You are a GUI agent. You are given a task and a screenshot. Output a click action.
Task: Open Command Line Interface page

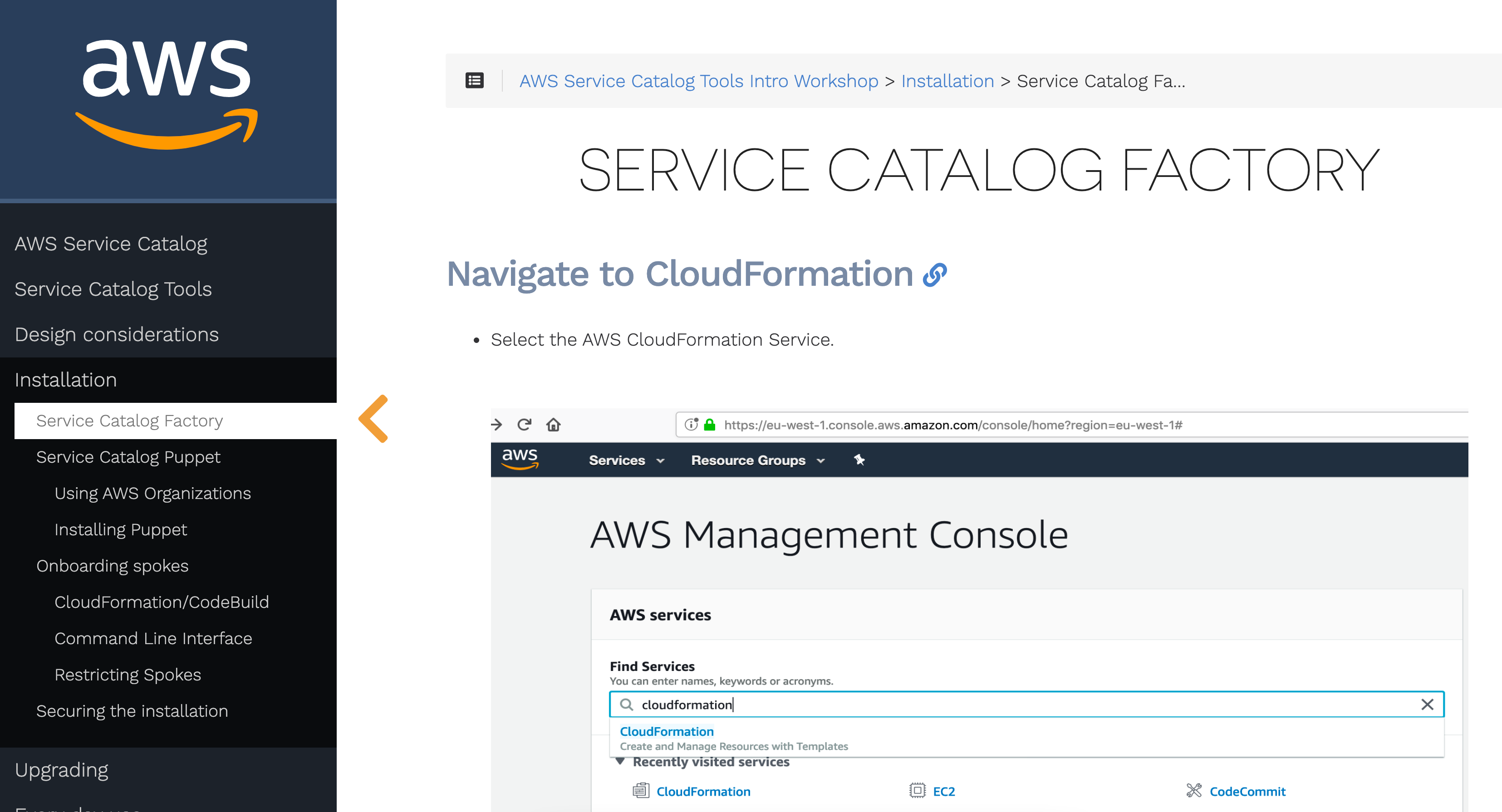coord(153,638)
